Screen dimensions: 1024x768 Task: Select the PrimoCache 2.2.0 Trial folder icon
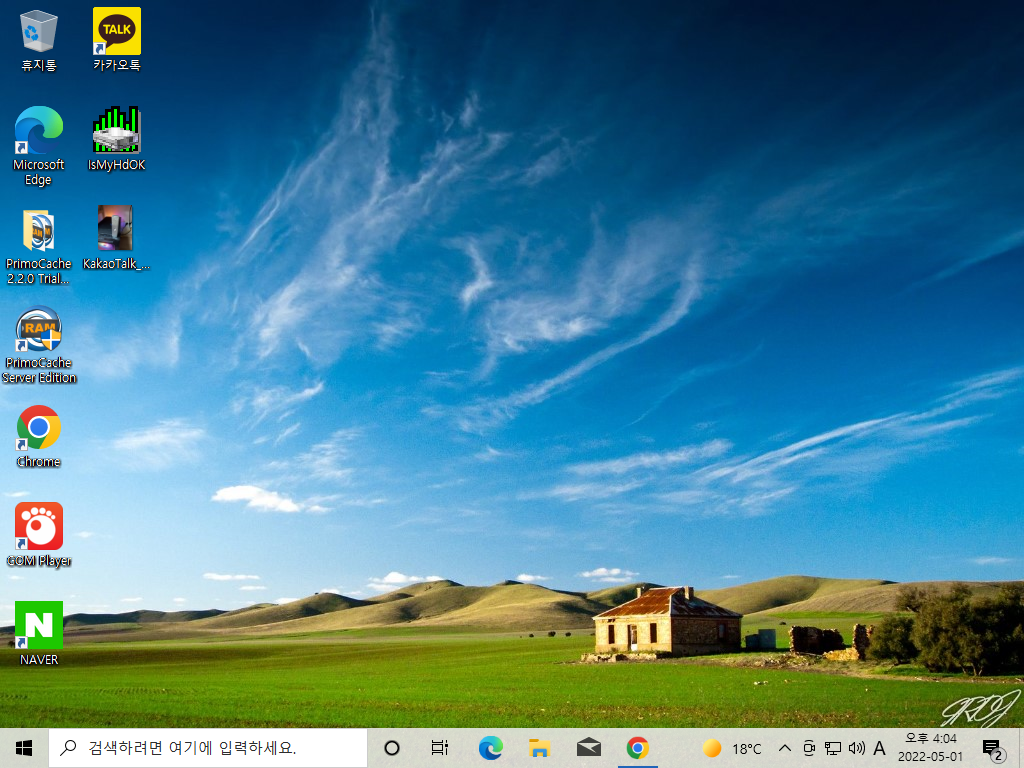coord(39,247)
